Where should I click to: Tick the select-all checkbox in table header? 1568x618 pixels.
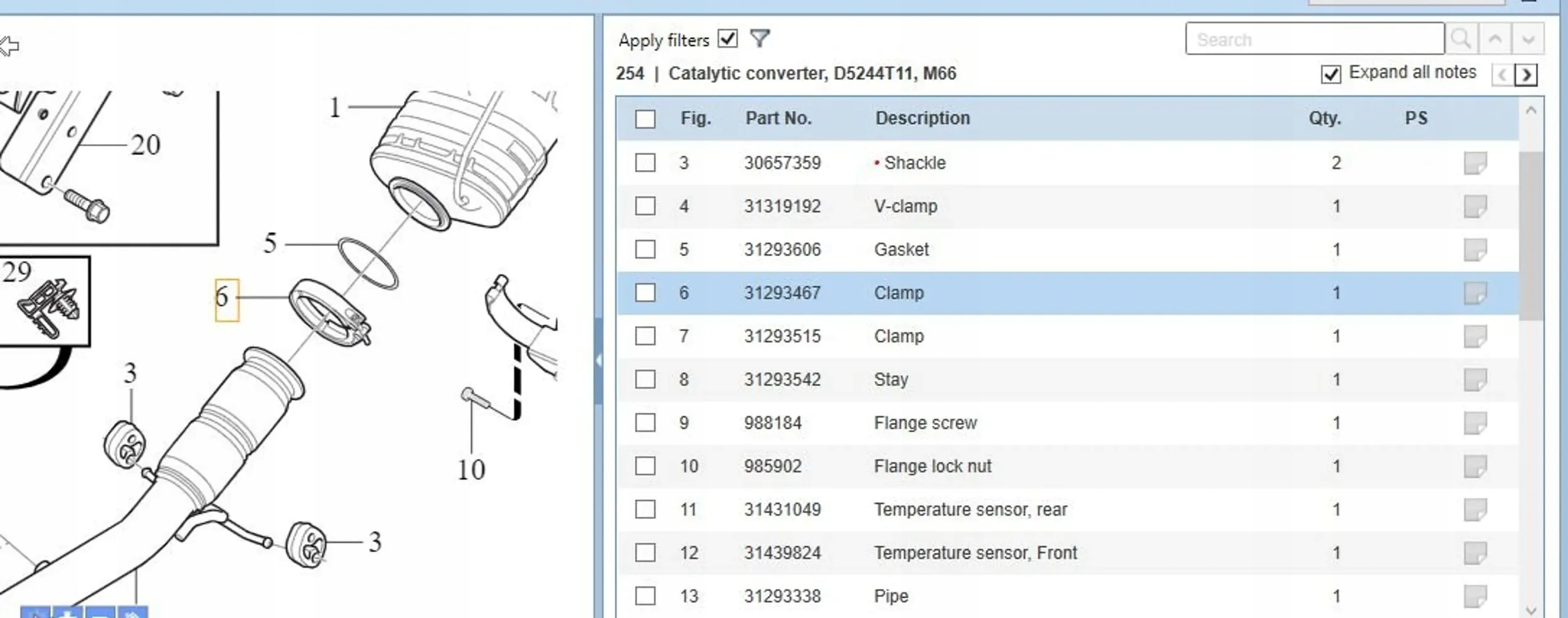(645, 119)
